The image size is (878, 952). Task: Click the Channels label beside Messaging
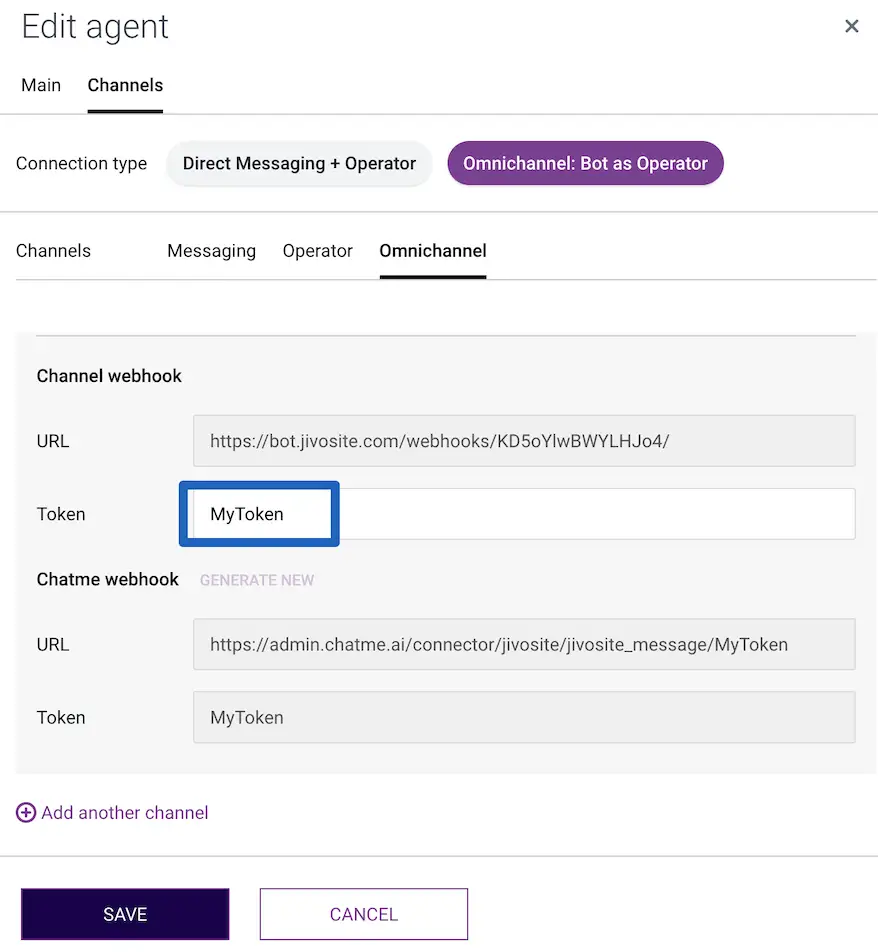coord(53,251)
